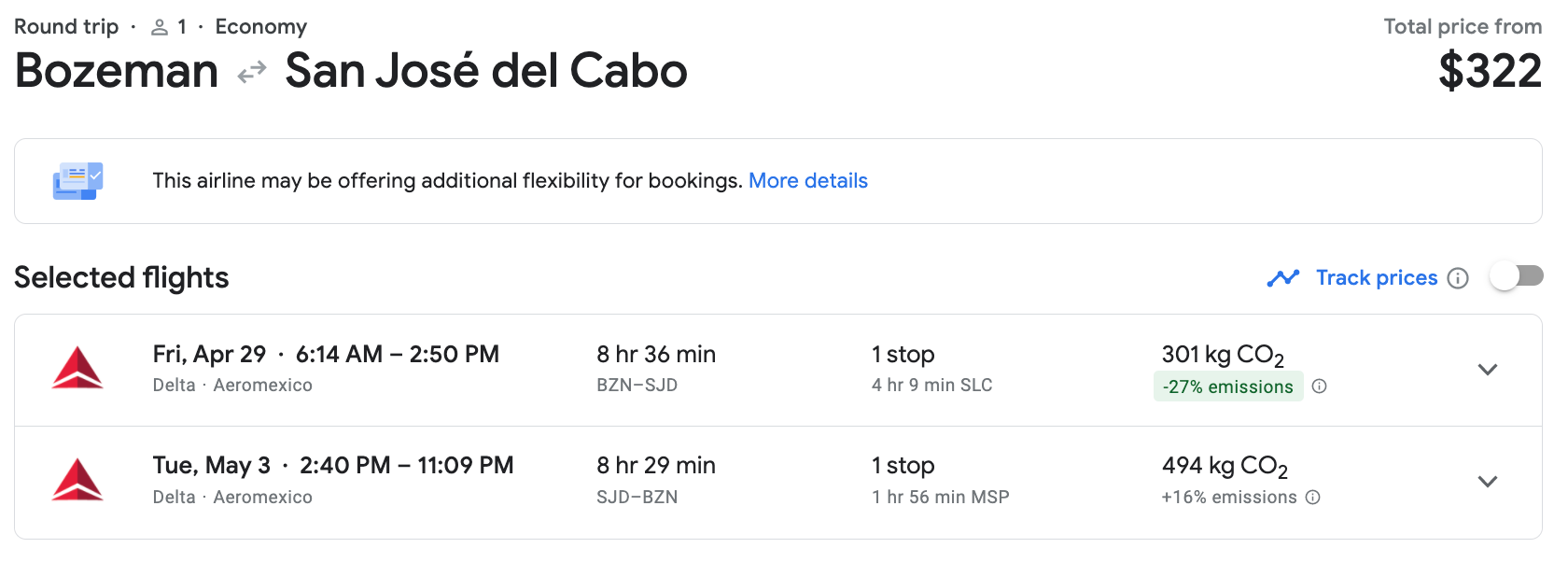
Task: Click the Delta logo on the May 3 flight
Action: [x=77, y=480]
